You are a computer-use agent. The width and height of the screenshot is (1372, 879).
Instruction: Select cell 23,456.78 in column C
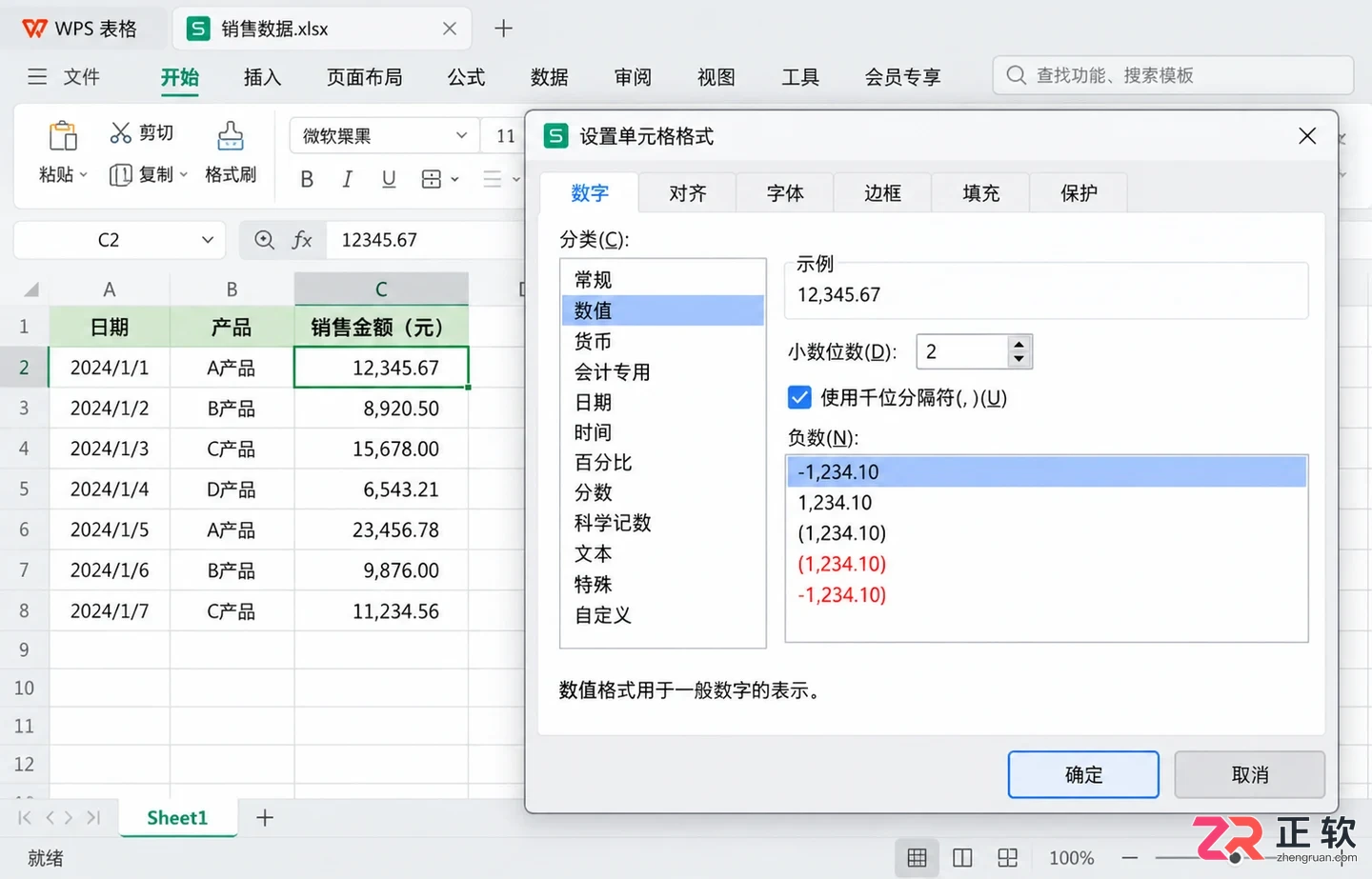[381, 529]
